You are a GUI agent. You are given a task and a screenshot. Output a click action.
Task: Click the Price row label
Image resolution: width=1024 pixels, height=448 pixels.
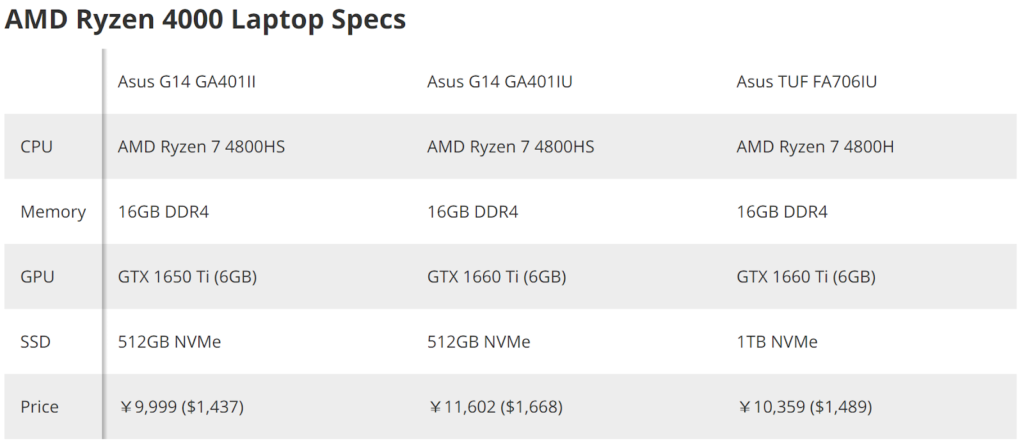[40, 407]
